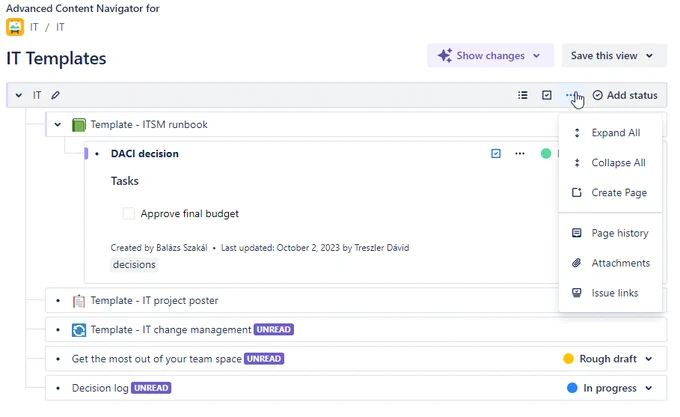Choose Expand All from the menu
680x417 pixels.
point(610,133)
